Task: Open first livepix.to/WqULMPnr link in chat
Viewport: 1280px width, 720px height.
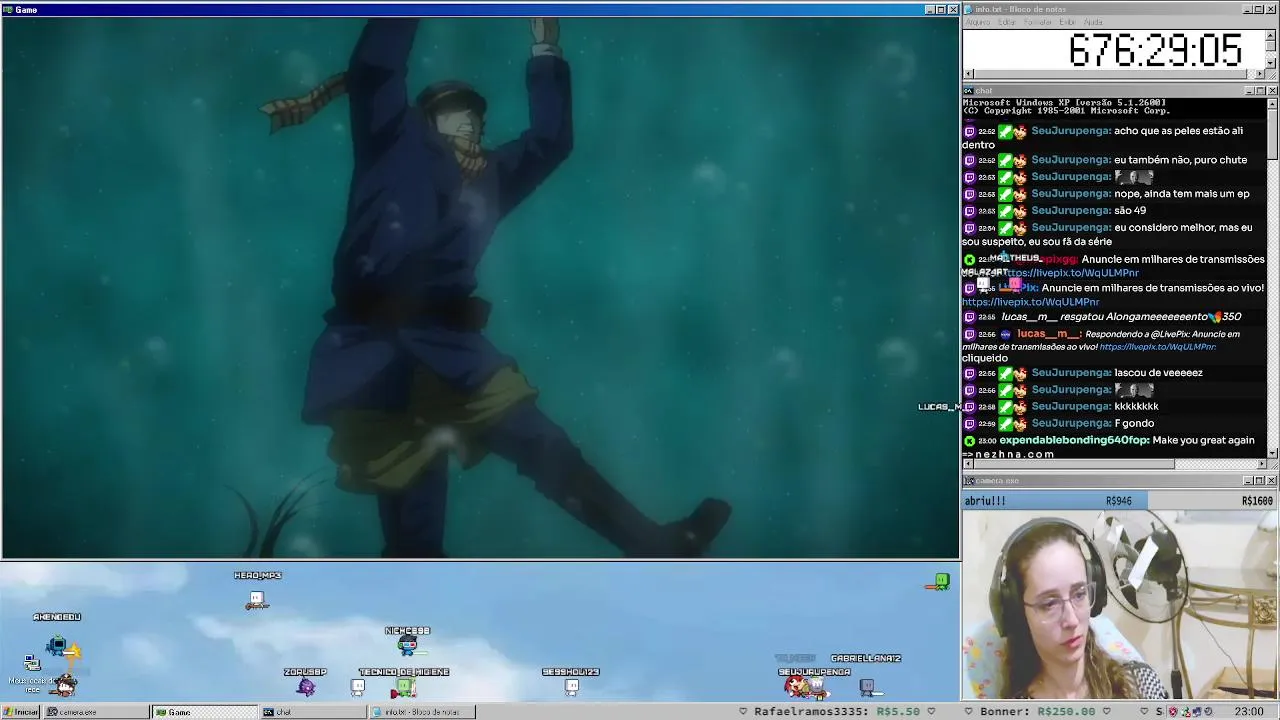Action: 1073,273
